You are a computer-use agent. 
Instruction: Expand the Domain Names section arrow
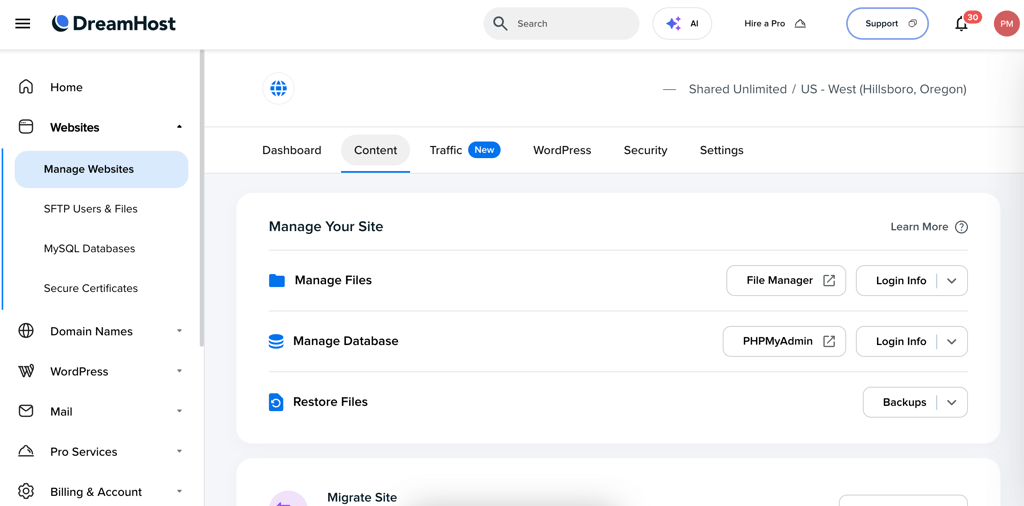point(180,331)
